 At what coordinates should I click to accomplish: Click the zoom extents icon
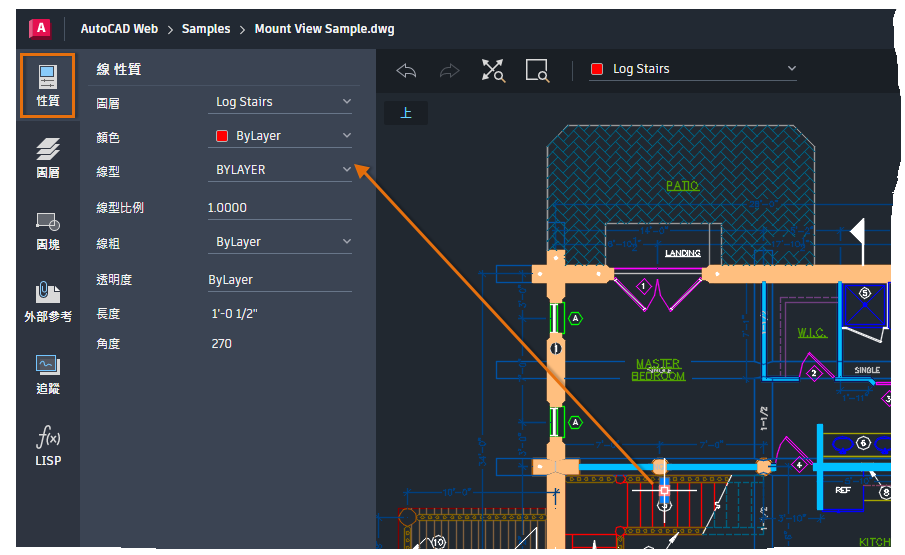pyautogui.click(x=493, y=70)
